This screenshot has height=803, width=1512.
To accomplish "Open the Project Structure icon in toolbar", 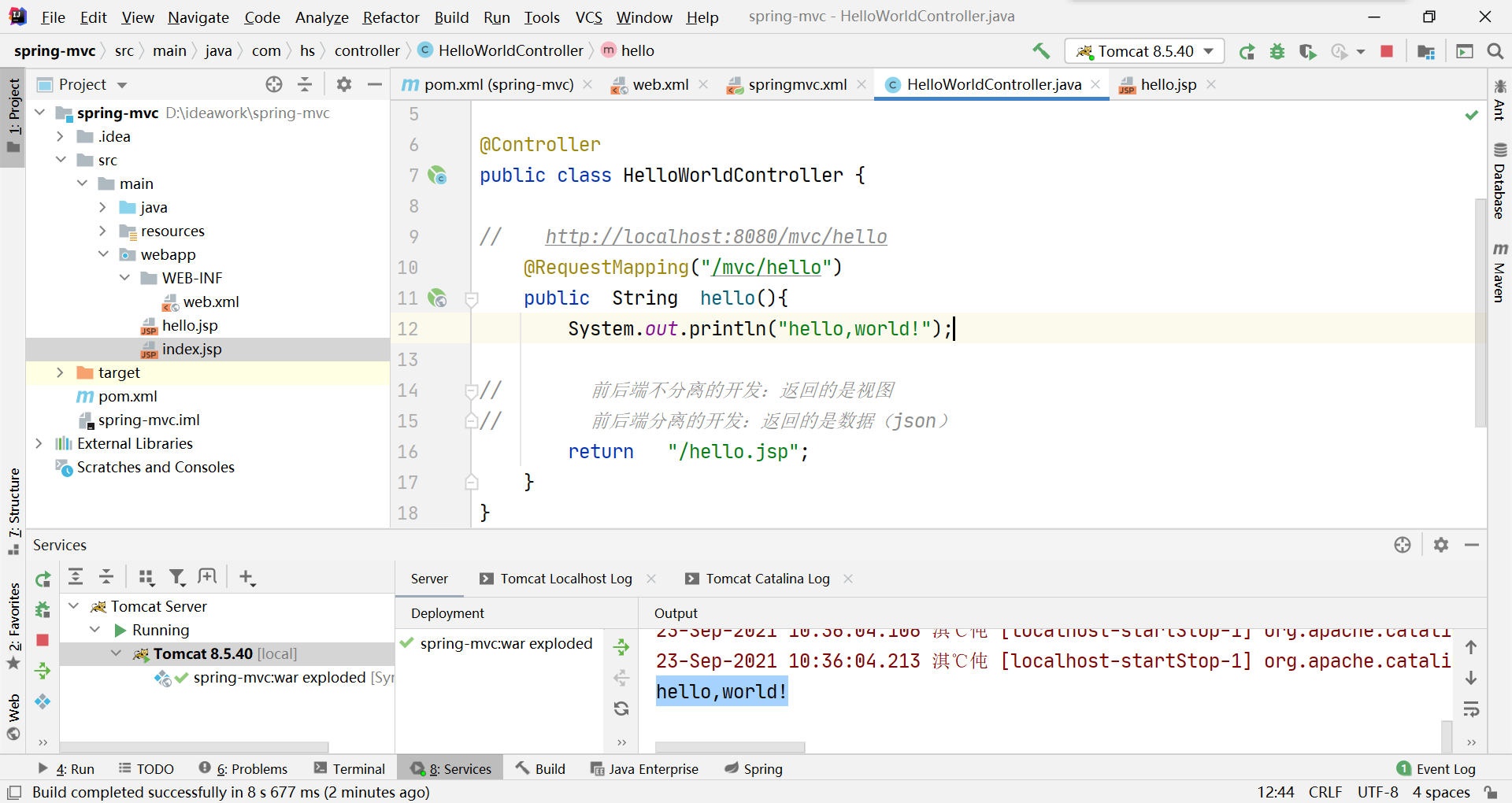I will tap(1426, 51).
